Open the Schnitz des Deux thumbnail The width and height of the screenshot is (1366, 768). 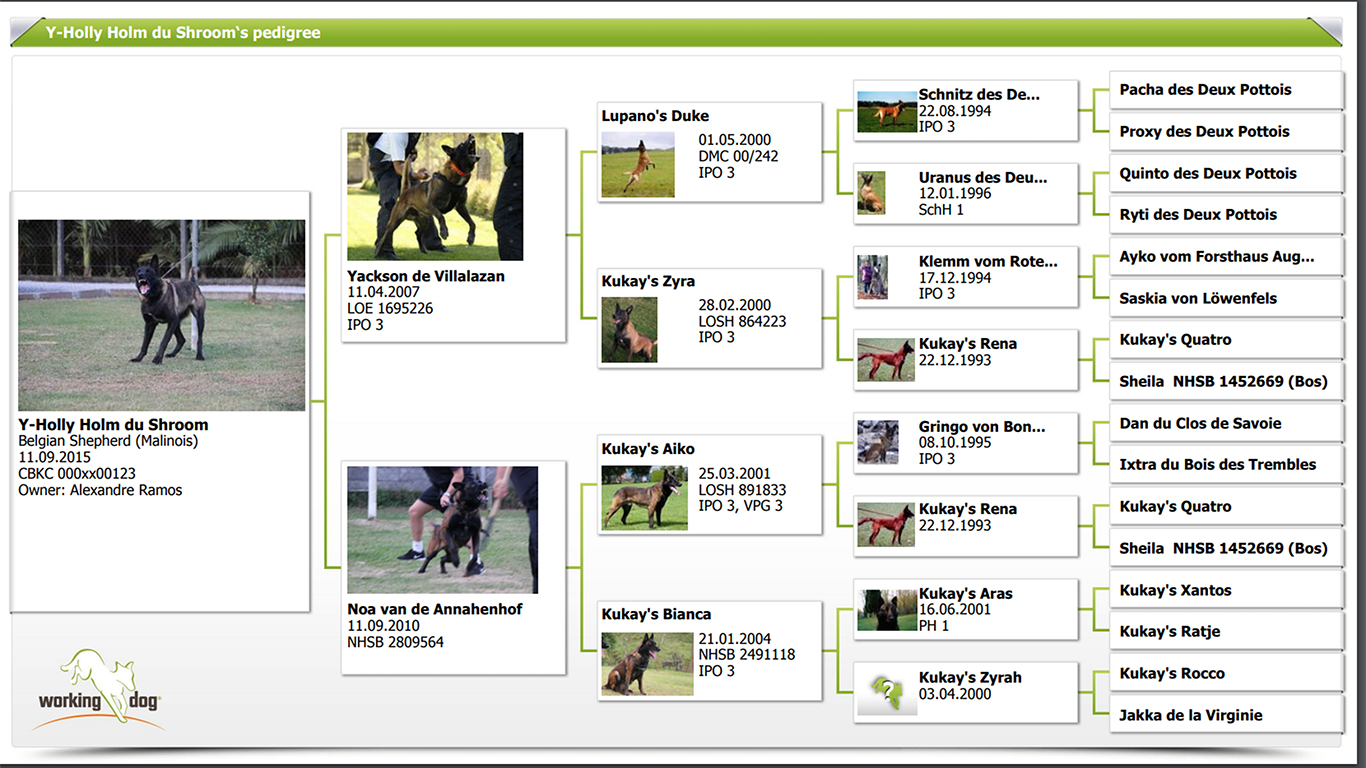[886, 112]
